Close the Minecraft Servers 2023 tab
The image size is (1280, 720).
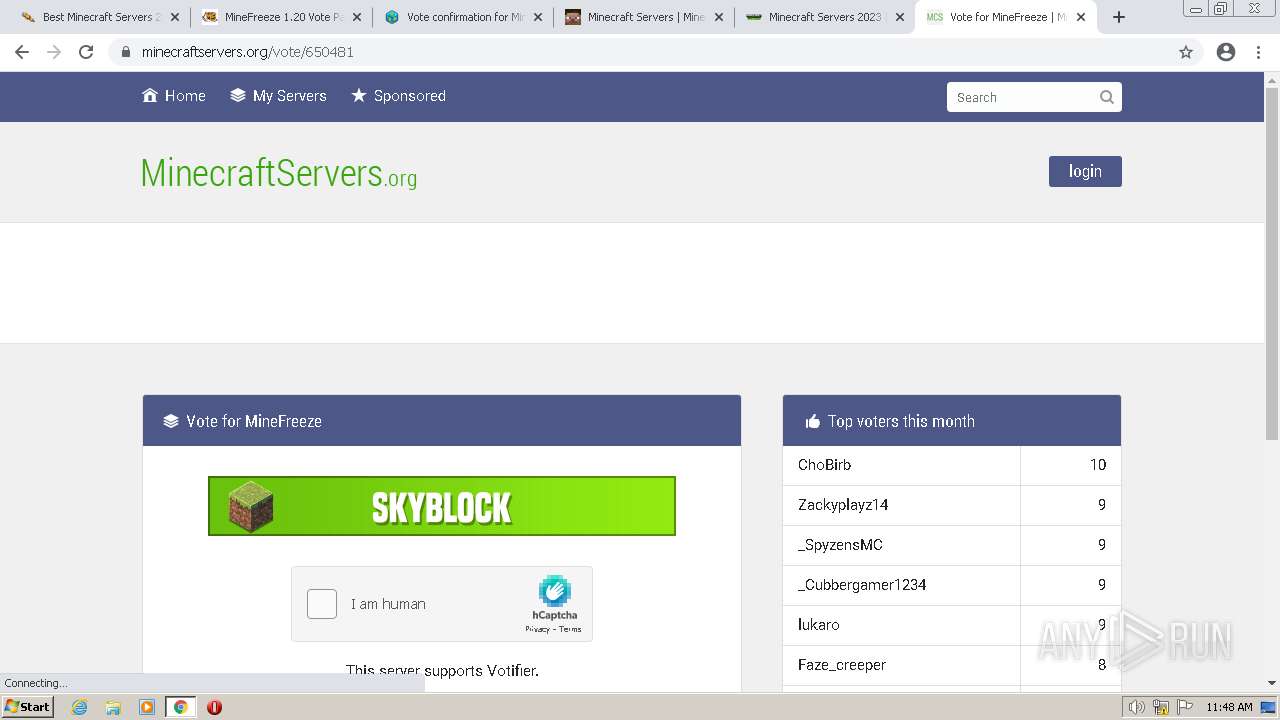pos(900,17)
